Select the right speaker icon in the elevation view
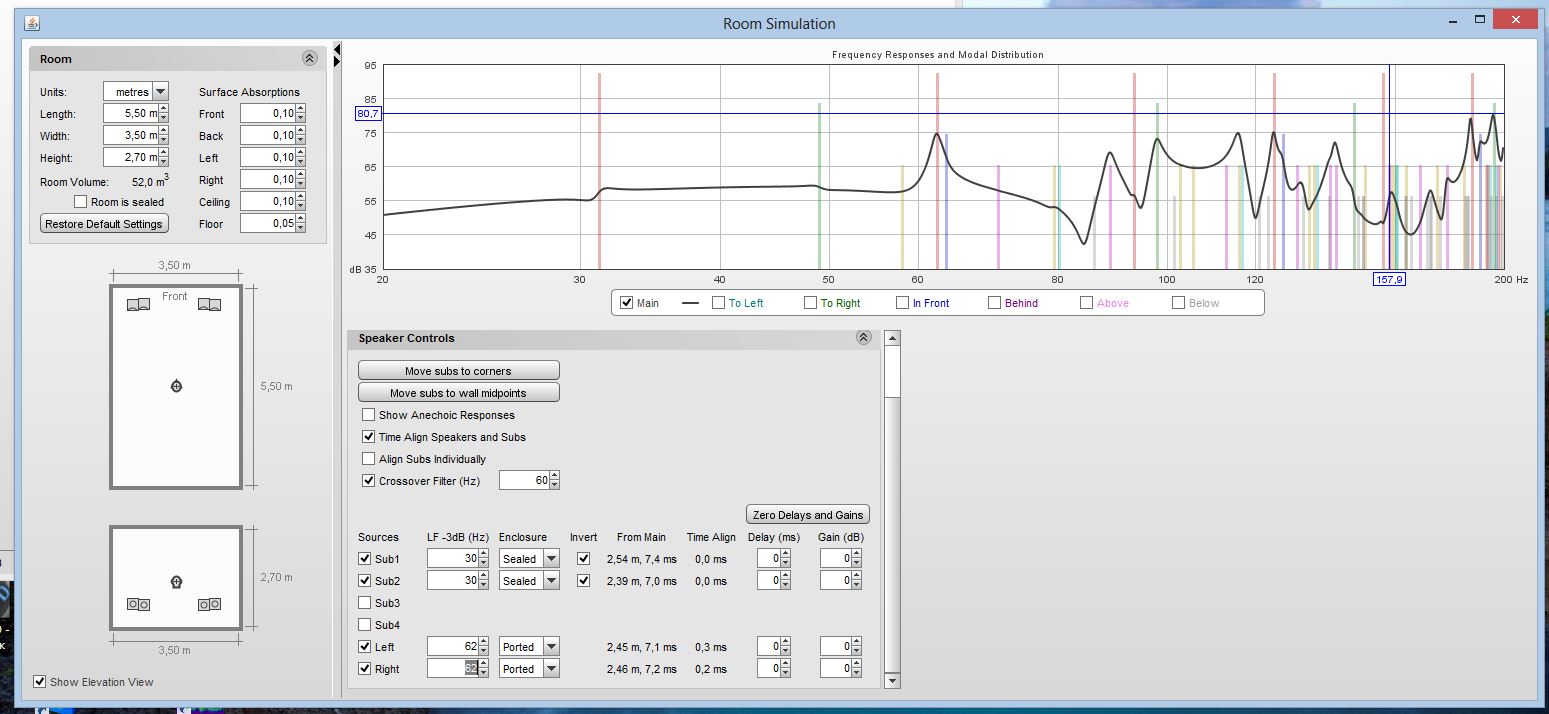Screen dimensions: 1549x714 209,604
